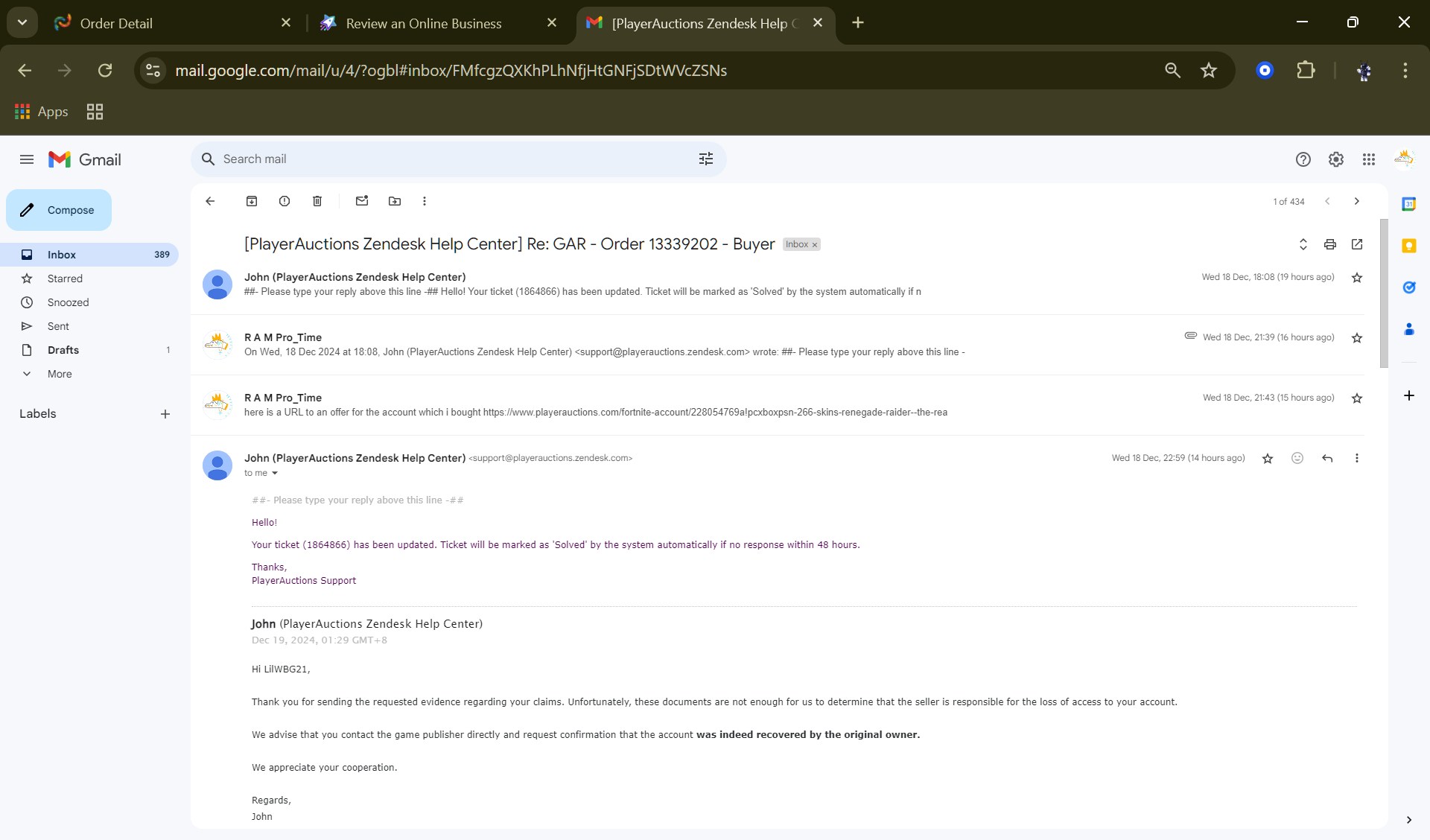Print all messages in thread
The height and width of the screenshot is (840, 1430).
[x=1330, y=244]
